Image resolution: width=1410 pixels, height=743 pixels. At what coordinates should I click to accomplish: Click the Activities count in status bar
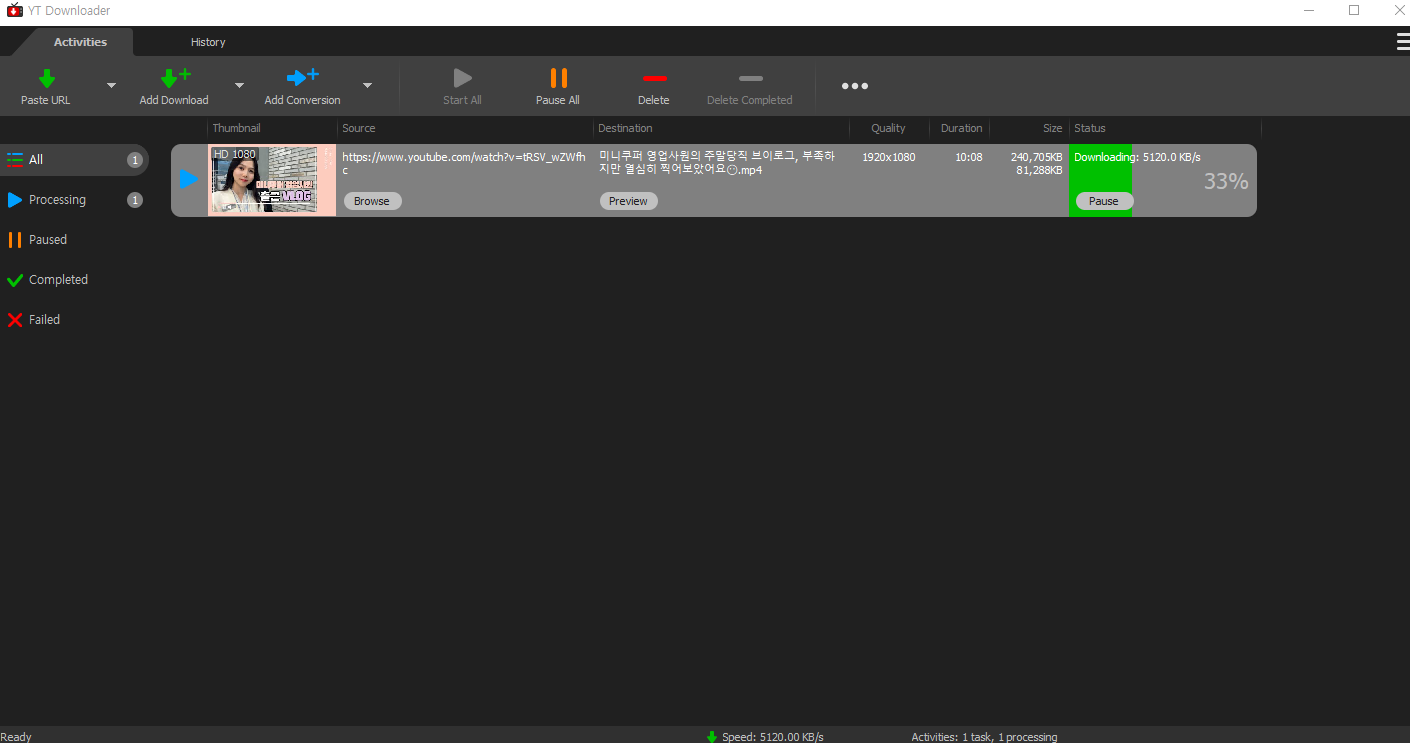click(984, 737)
